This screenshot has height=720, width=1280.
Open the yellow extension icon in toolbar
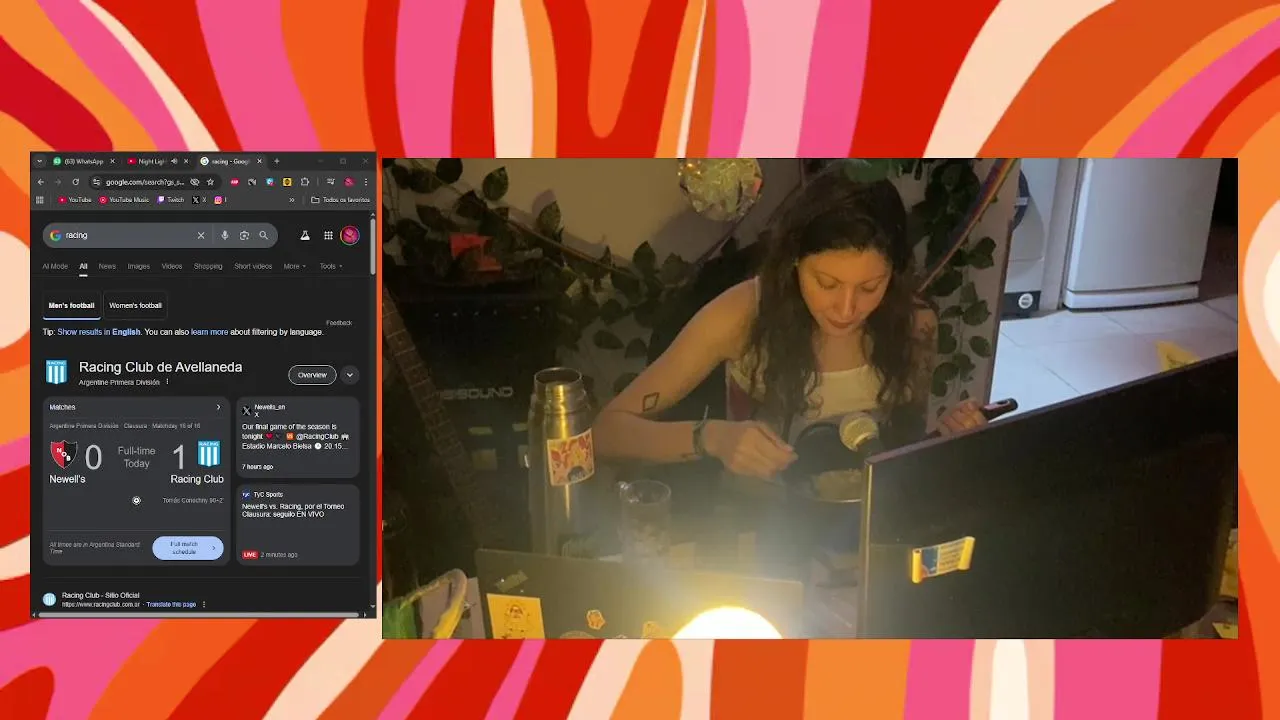287,182
